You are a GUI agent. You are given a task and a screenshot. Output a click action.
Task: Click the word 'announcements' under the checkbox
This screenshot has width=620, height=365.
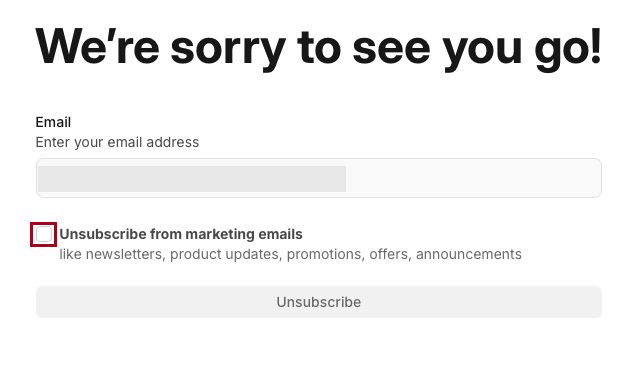(x=469, y=254)
